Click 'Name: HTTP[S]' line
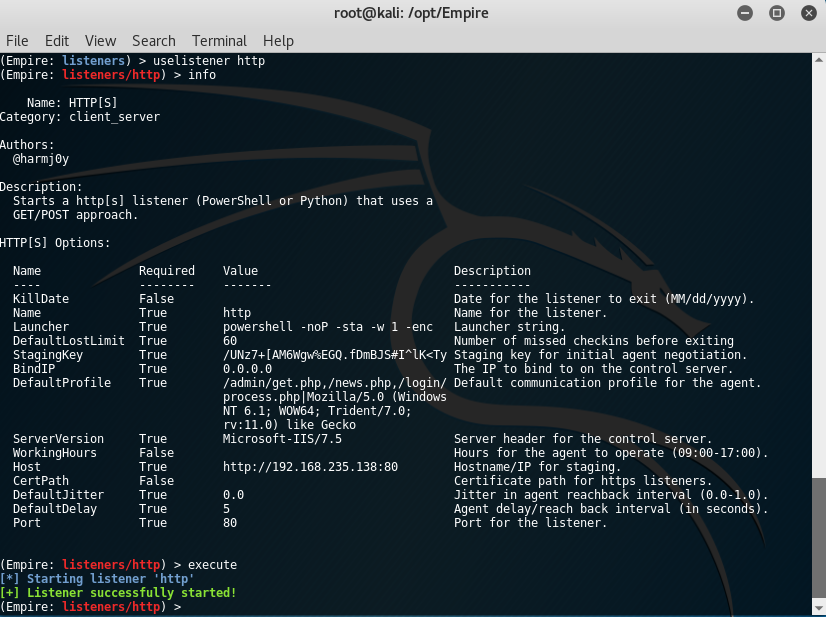 click(x=72, y=103)
